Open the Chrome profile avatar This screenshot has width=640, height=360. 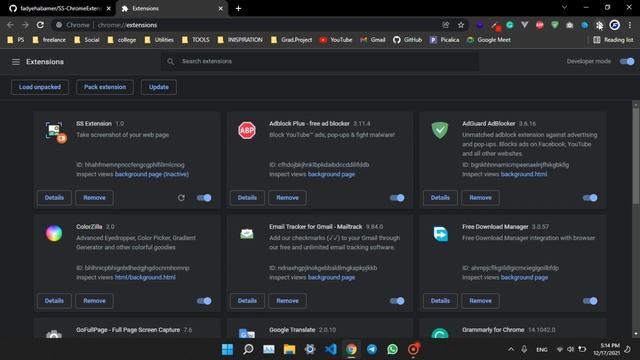coord(614,25)
